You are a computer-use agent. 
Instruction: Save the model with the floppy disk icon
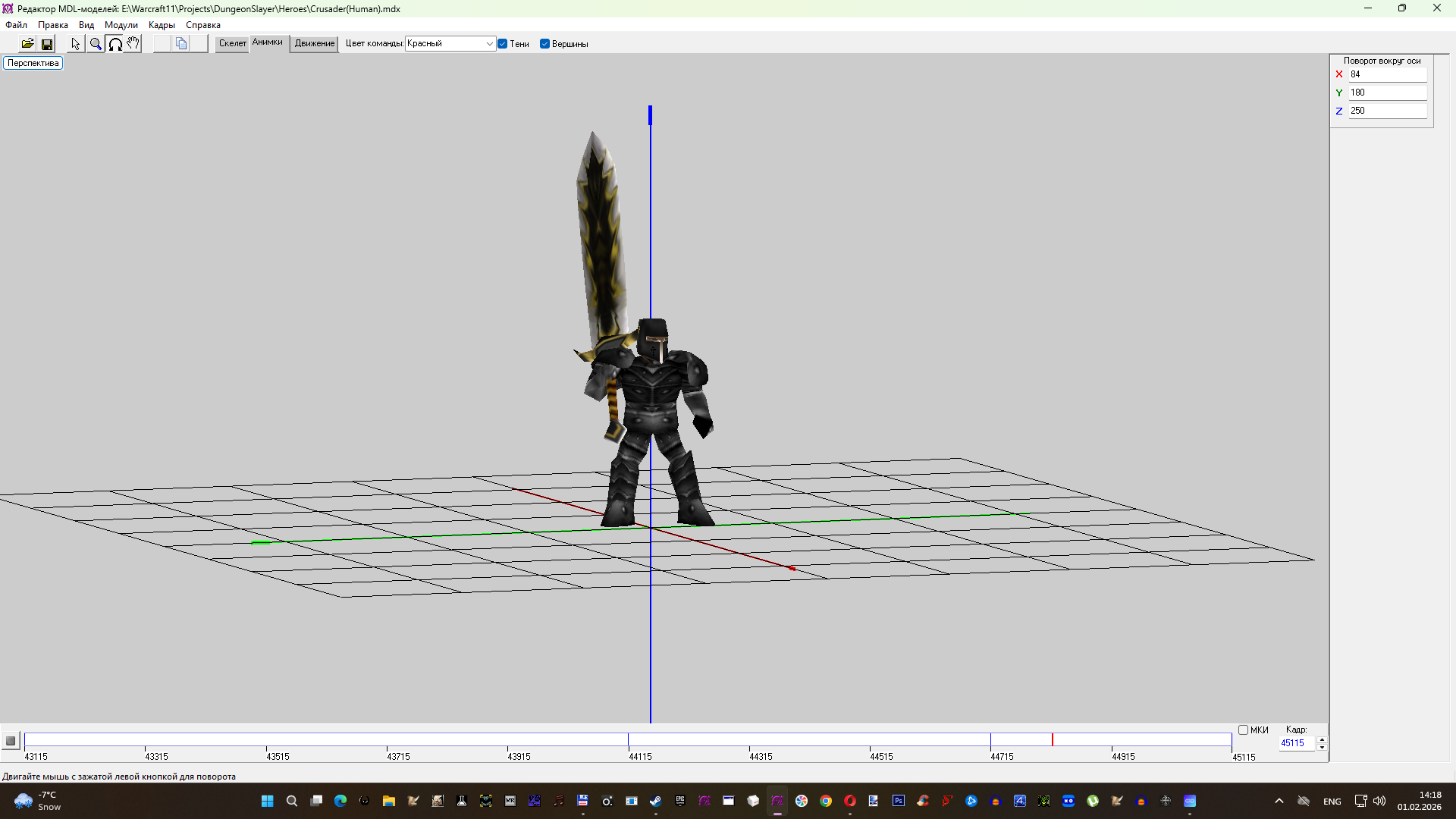pos(47,44)
